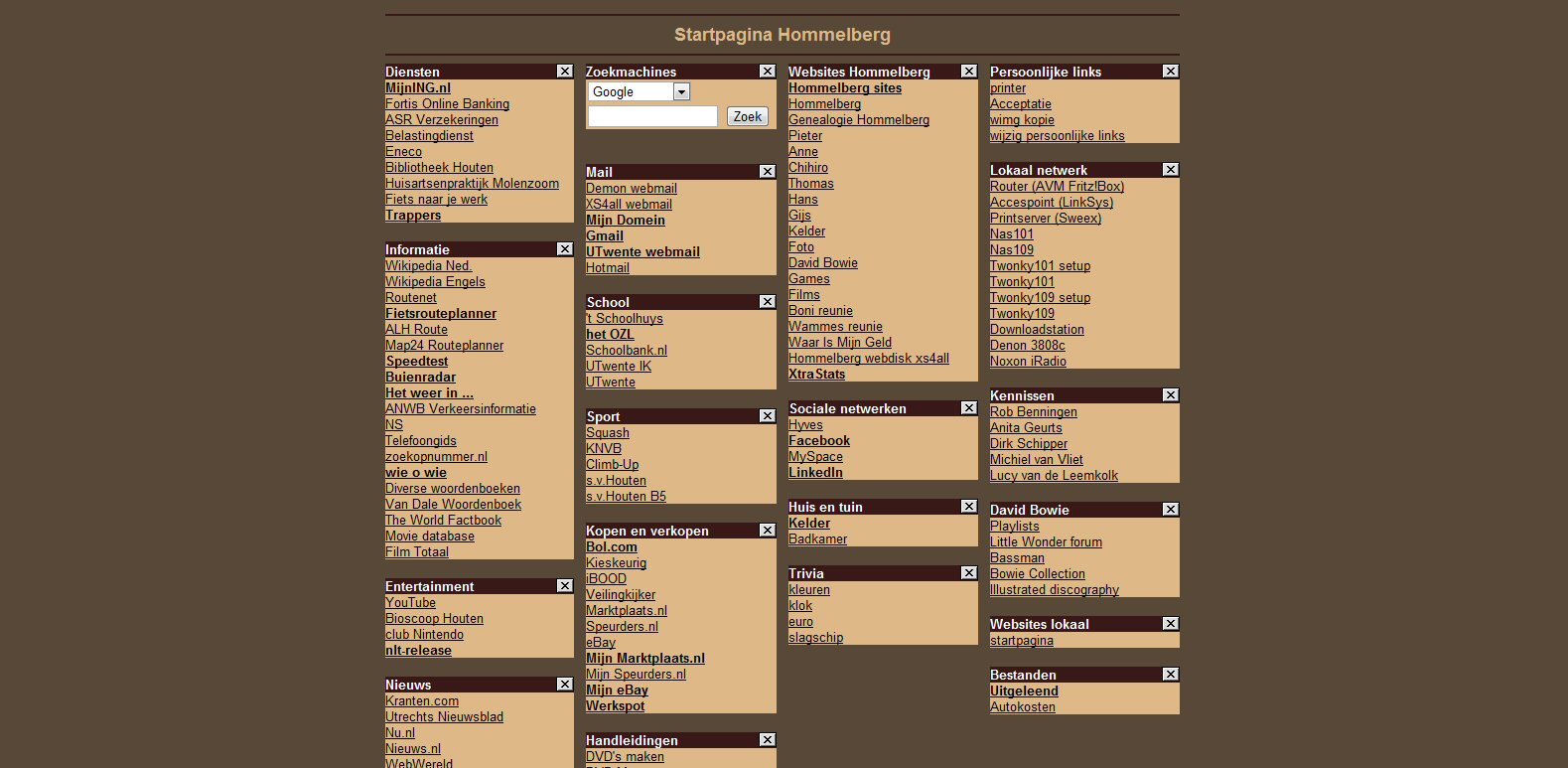Open Router (AVM Fritz!Box) link
The height and width of the screenshot is (768, 1568).
1057,187
